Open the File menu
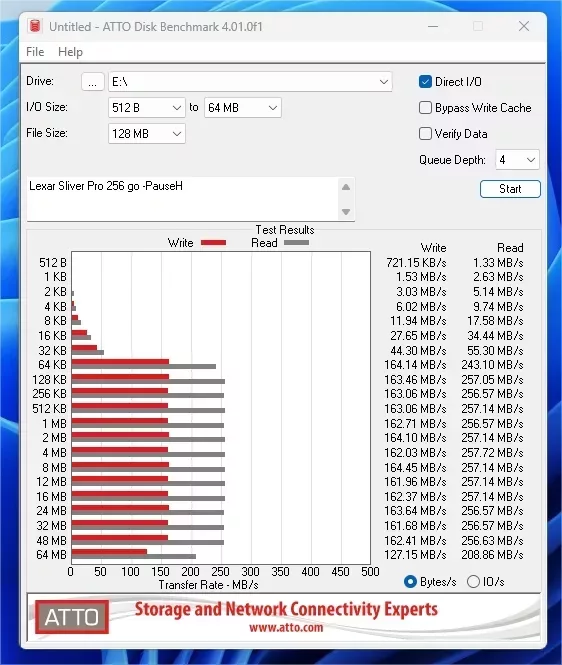Screen dimensions: 562x665 click(x=35, y=52)
